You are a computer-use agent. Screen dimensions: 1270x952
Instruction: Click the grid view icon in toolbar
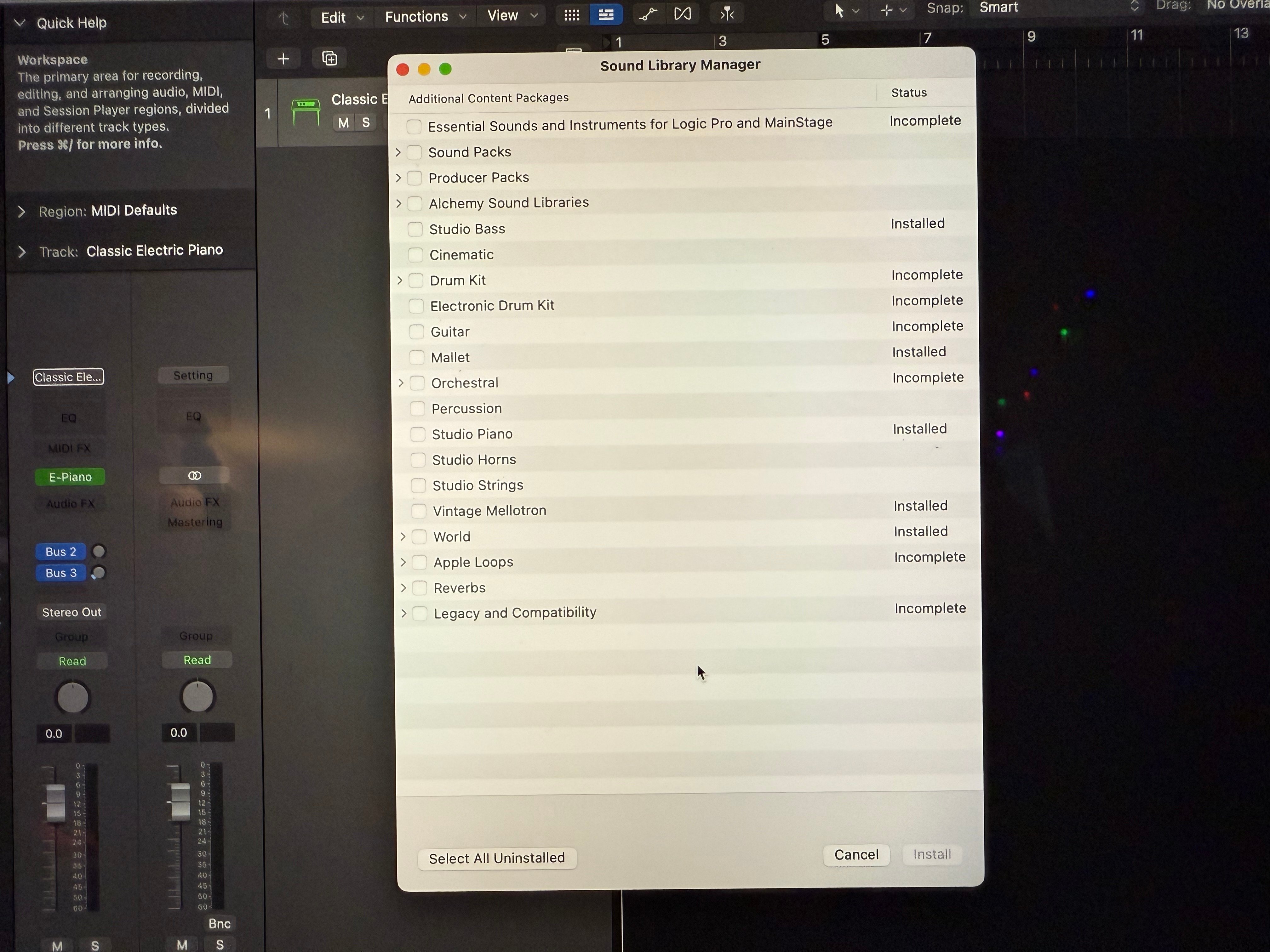pyautogui.click(x=572, y=15)
